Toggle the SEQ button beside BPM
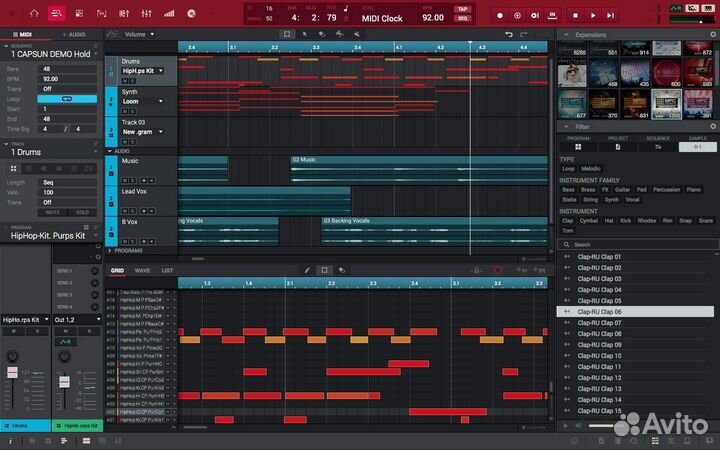 [x=462, y=19]
